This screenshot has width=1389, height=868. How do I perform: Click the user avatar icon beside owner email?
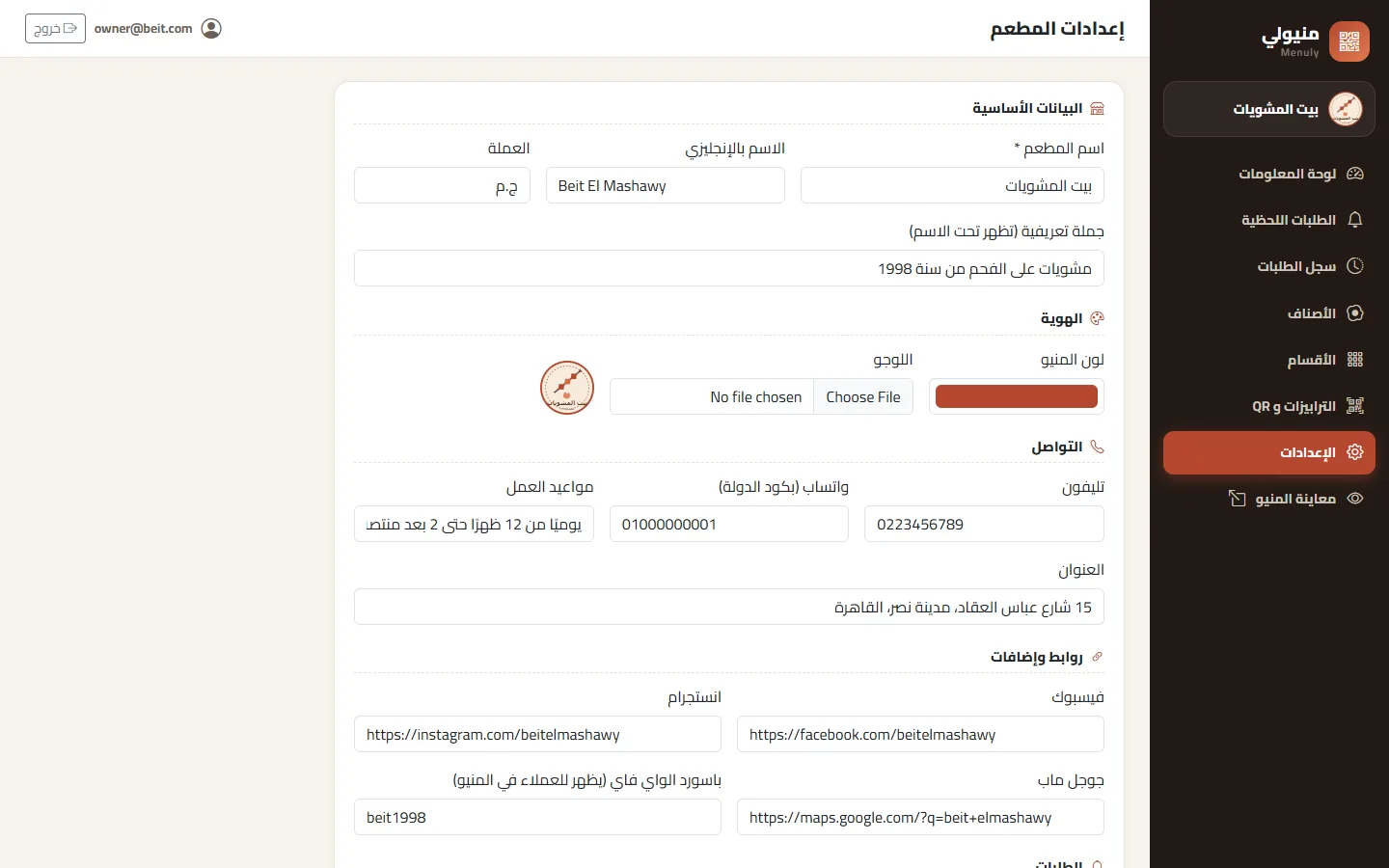click(211, 28)
